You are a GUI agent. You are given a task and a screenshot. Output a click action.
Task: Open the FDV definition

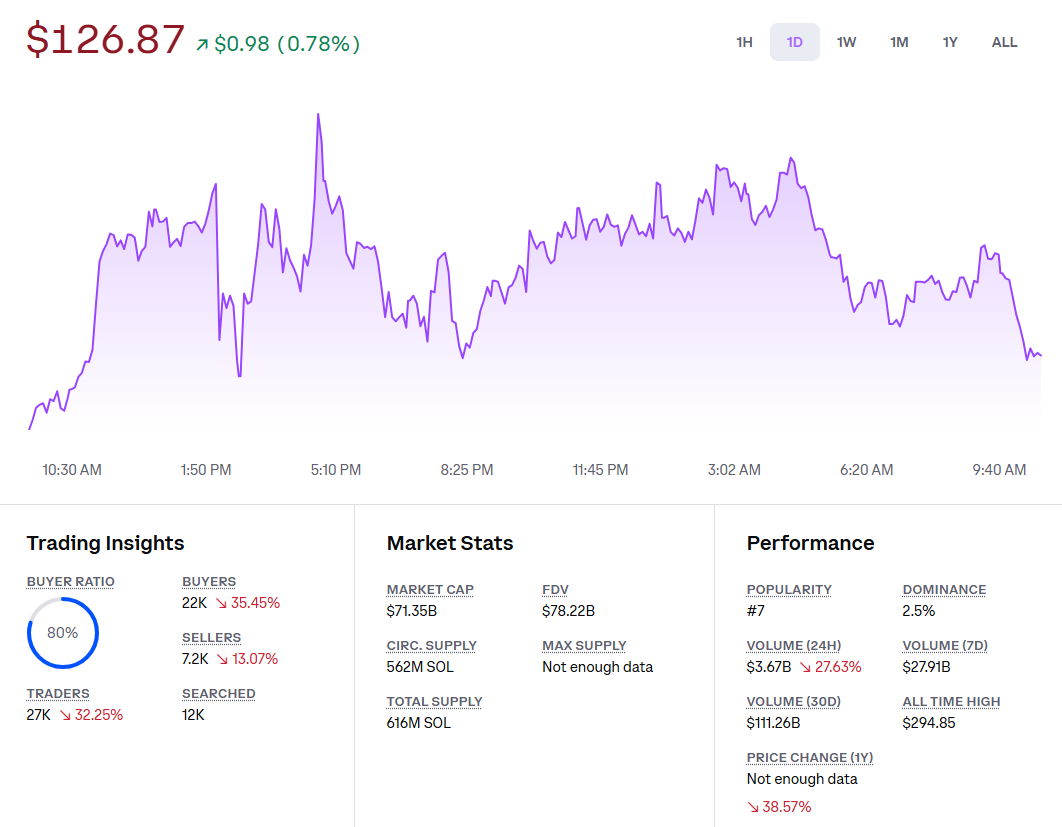tap(555, 589)
